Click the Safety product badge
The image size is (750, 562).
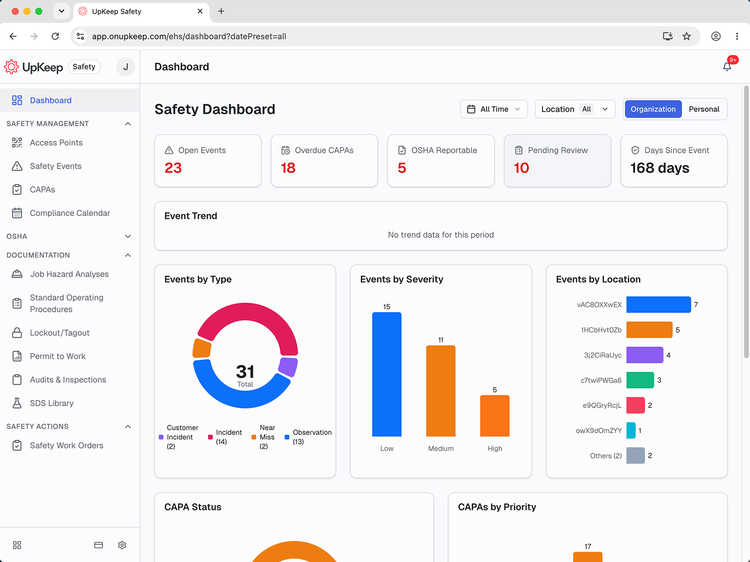tap(84, 67)
